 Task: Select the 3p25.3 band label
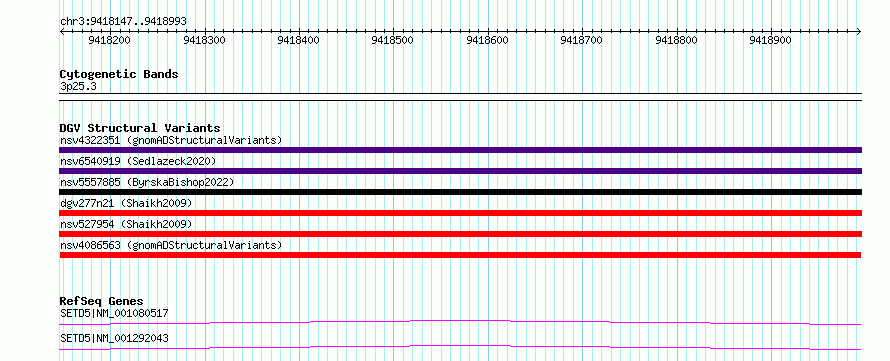[77, 87]
